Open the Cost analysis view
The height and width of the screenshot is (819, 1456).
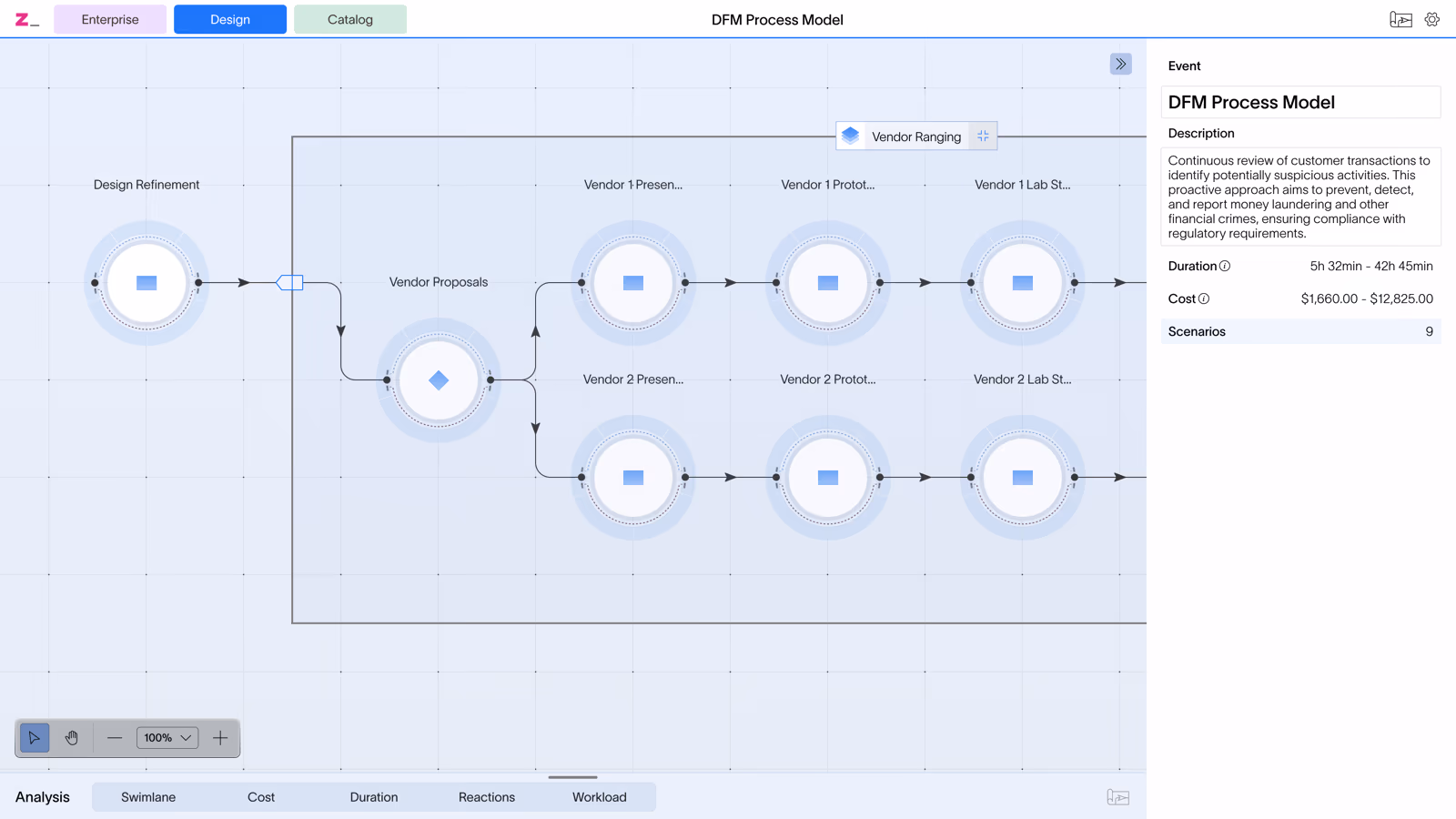(x=261, y=797)
